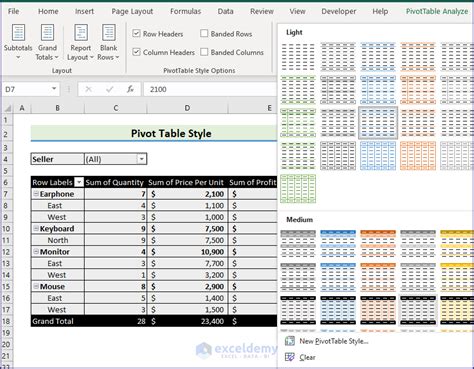Open the Row Labels filter dropdown
The width and height of the screenshot is (474, 369).
(x=79, y=182)
